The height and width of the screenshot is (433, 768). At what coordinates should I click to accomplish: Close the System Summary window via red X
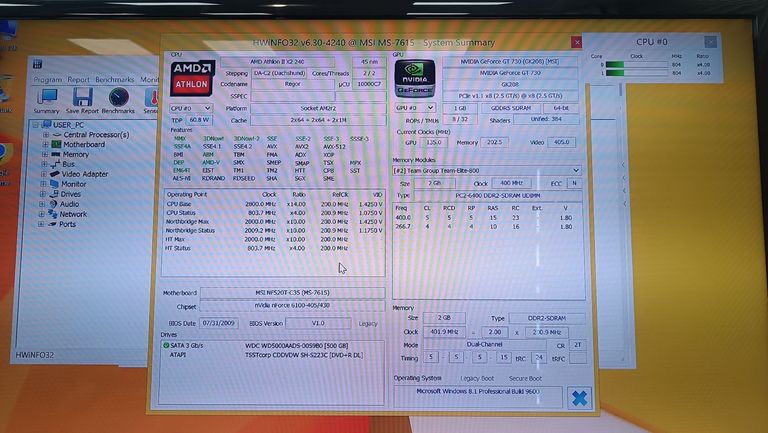pos(576,43)
